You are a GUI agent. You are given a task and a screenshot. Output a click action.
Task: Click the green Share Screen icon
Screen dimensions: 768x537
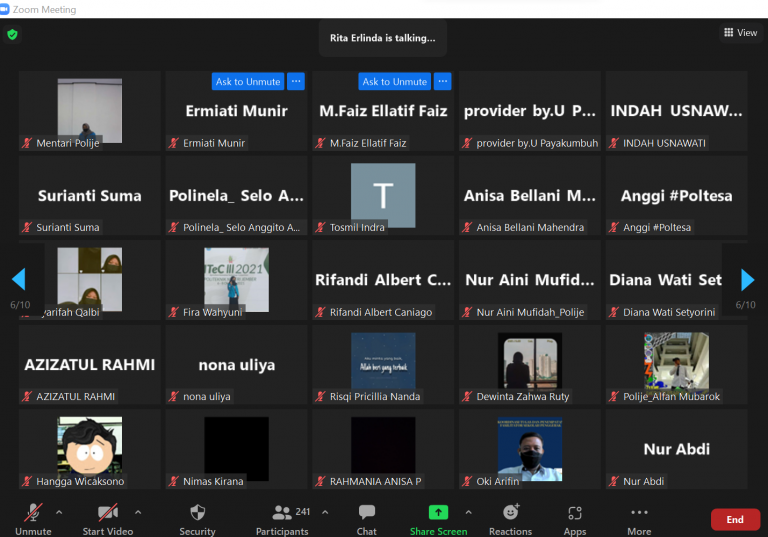pos(438,513)
